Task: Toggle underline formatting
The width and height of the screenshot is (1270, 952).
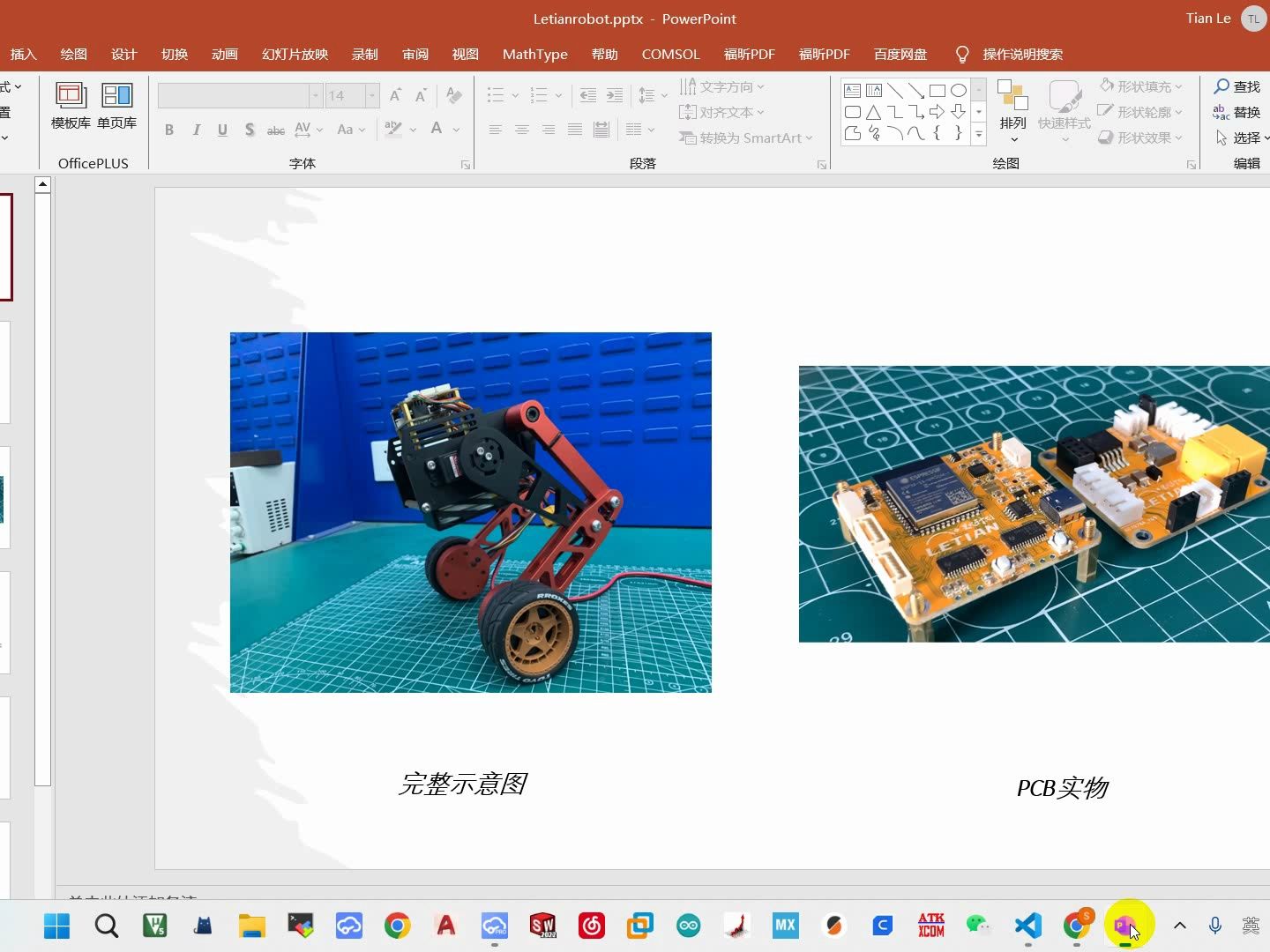Action: coord(222,130)
